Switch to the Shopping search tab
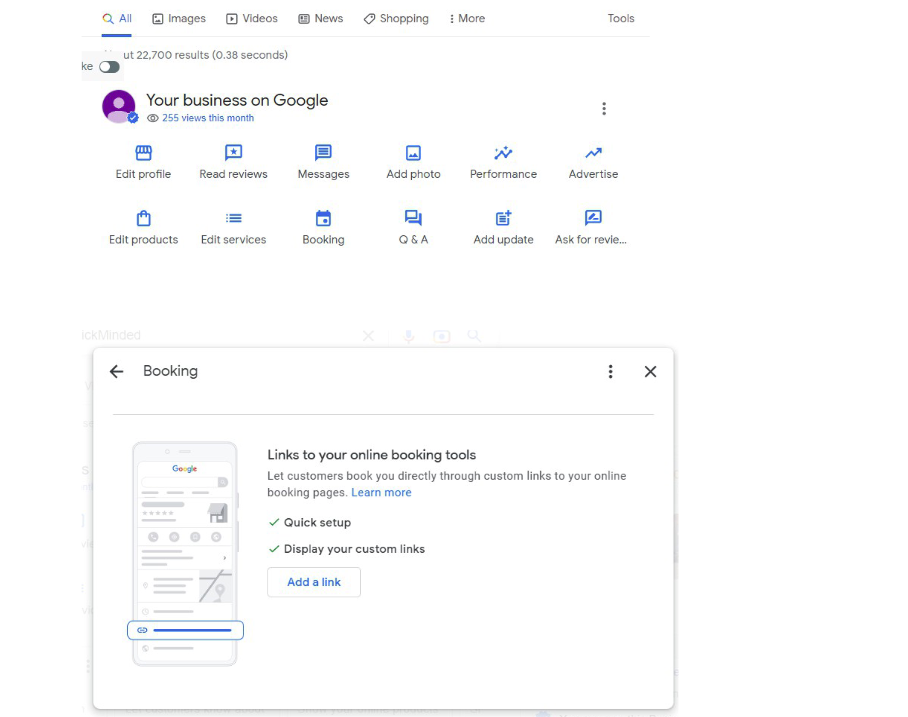The width and height of the screenshot is (908, 717). coord(395,18)
